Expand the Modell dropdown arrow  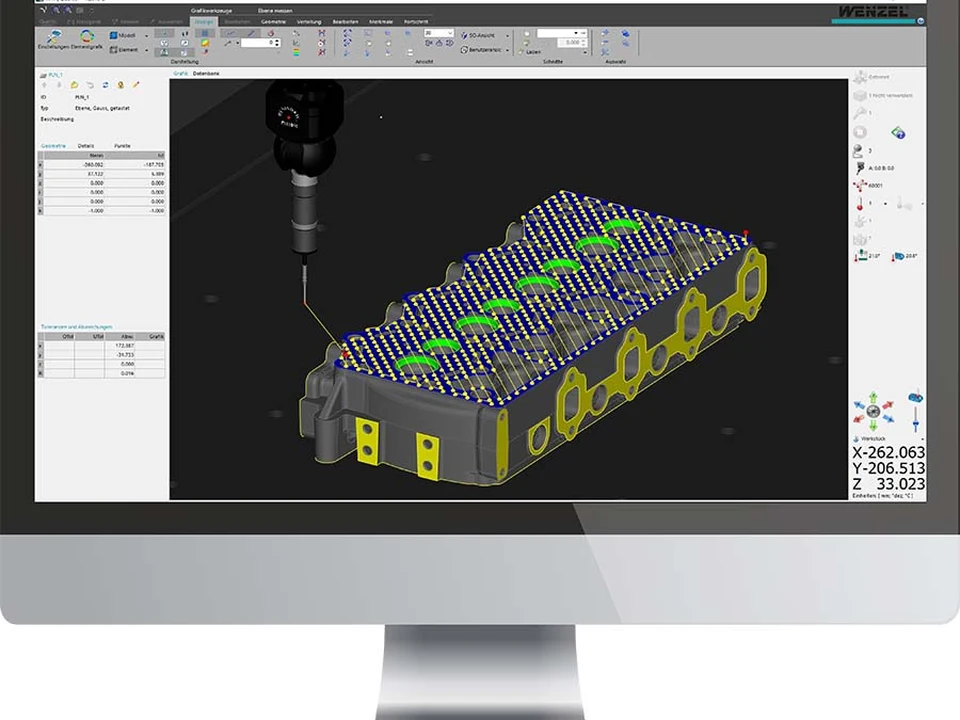tap(146, 36)
